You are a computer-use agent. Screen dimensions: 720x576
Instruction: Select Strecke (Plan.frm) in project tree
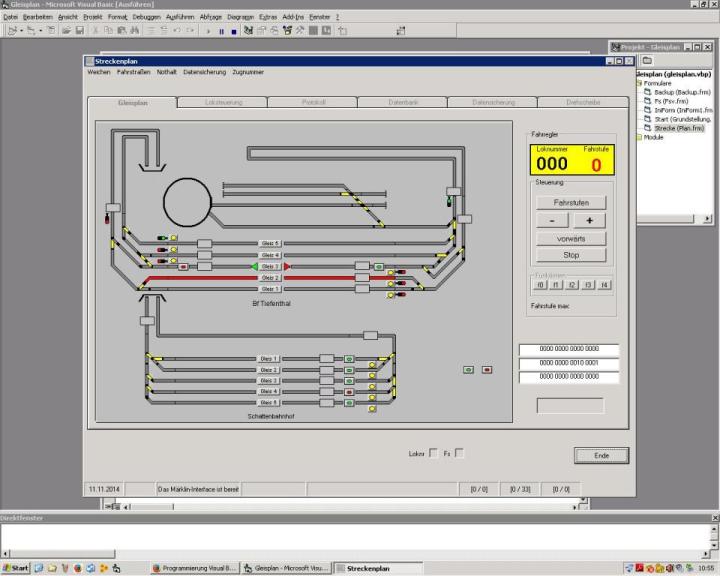click(x=679, y=128)
